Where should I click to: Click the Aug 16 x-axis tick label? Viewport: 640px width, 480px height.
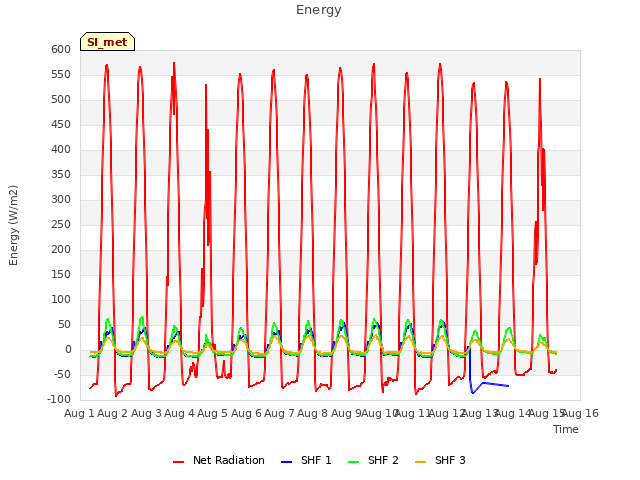[x=580, y=413]
